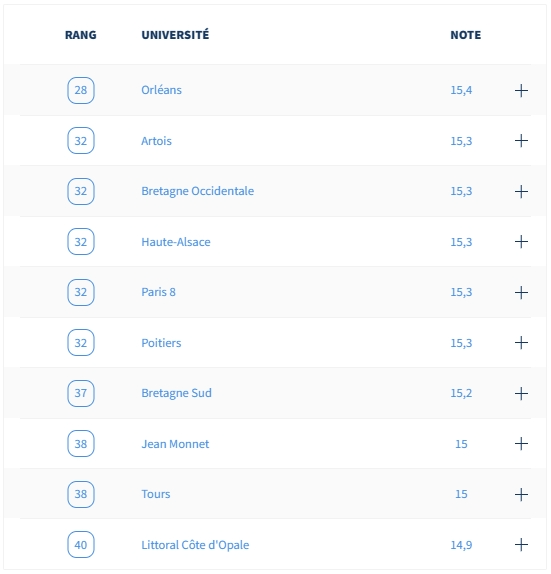Click the Paris 8 university link

tap(159, 292)
